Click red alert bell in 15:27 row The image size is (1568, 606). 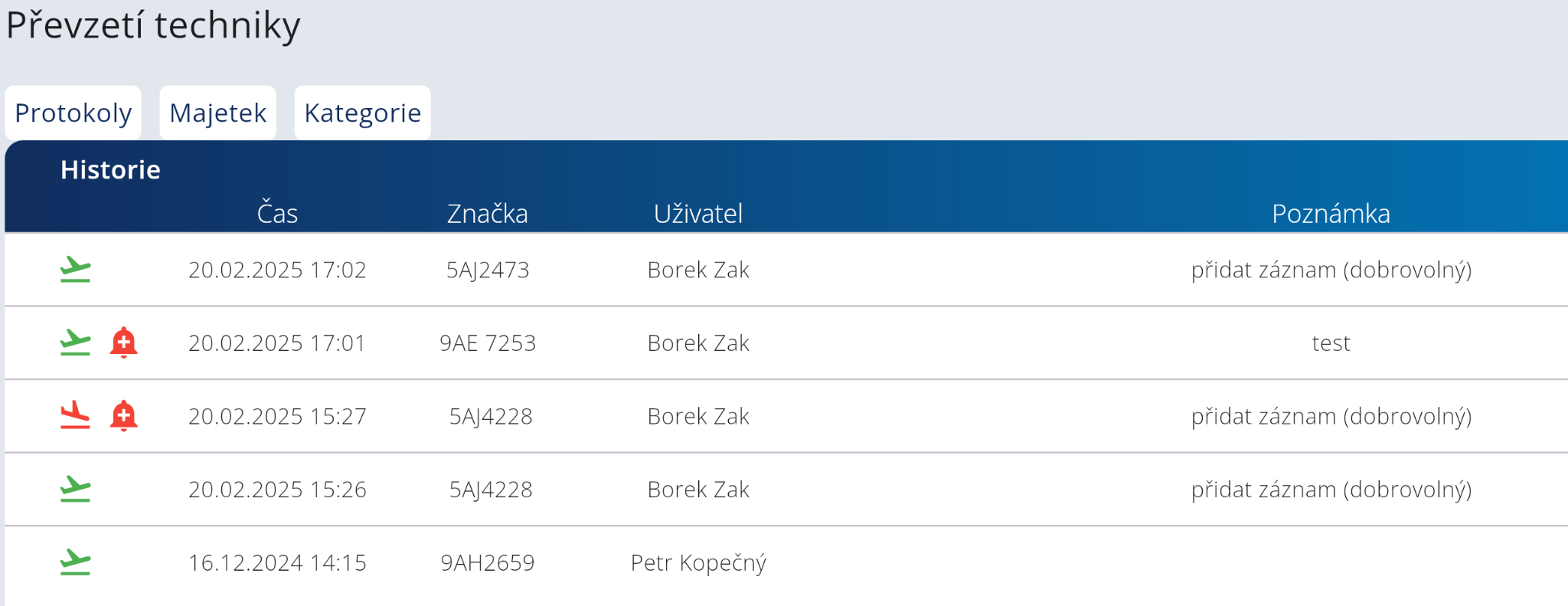(123, 416)
